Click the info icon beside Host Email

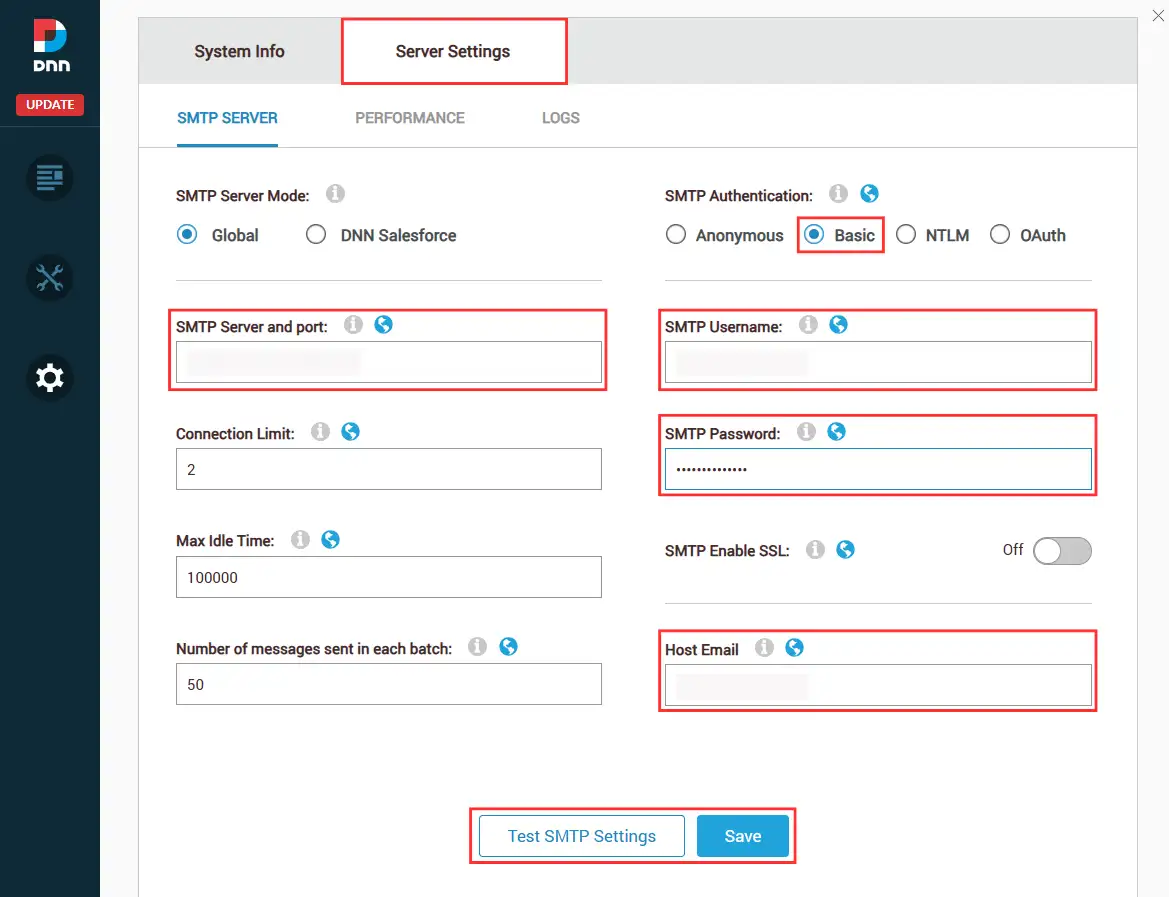[x=763, y=648]
